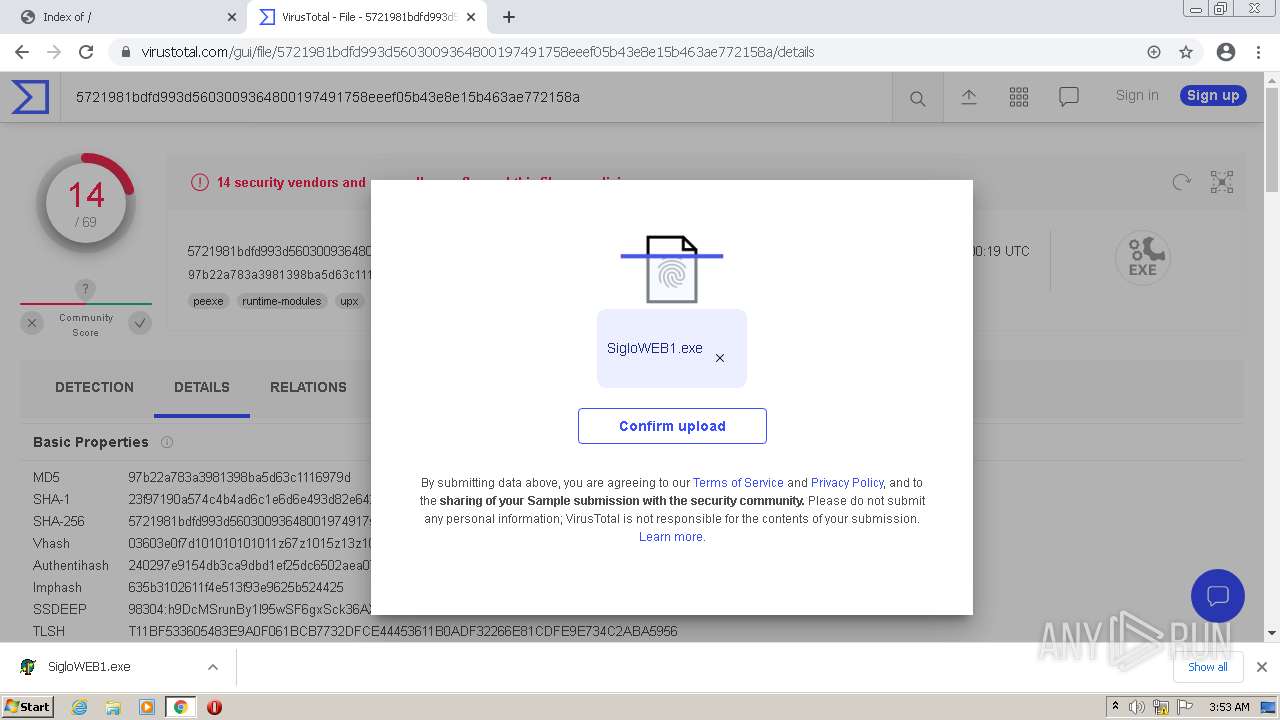
Task: Expand the SigloWEB1.exe download options chevron
Action: [213, 667]
